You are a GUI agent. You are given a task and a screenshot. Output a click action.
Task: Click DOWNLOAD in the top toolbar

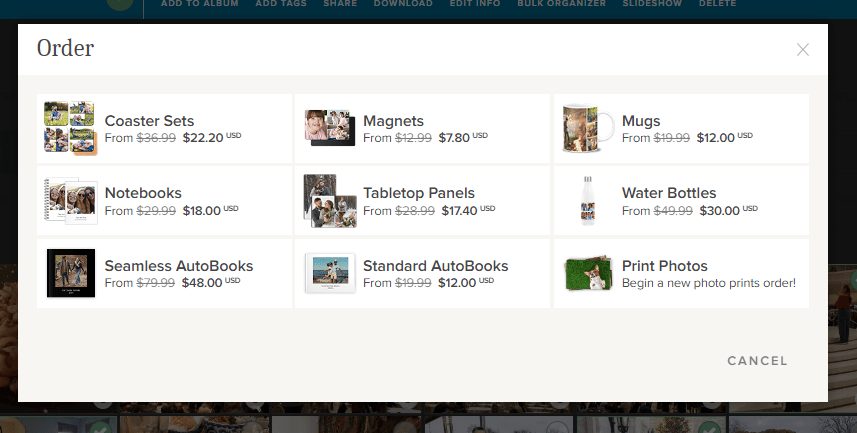(x=403, y=4)
